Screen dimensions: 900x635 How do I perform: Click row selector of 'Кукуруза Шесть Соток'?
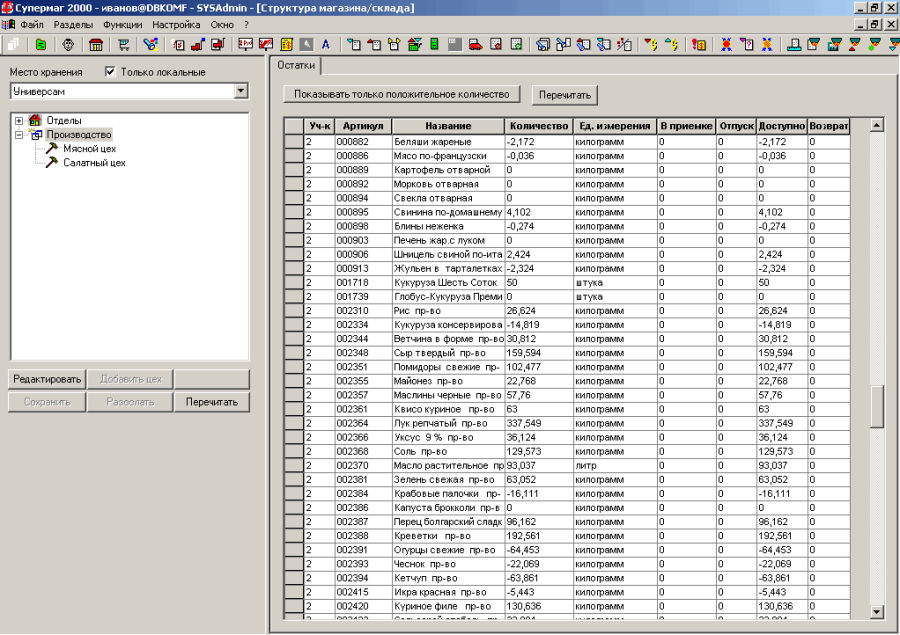coord(294,283)
